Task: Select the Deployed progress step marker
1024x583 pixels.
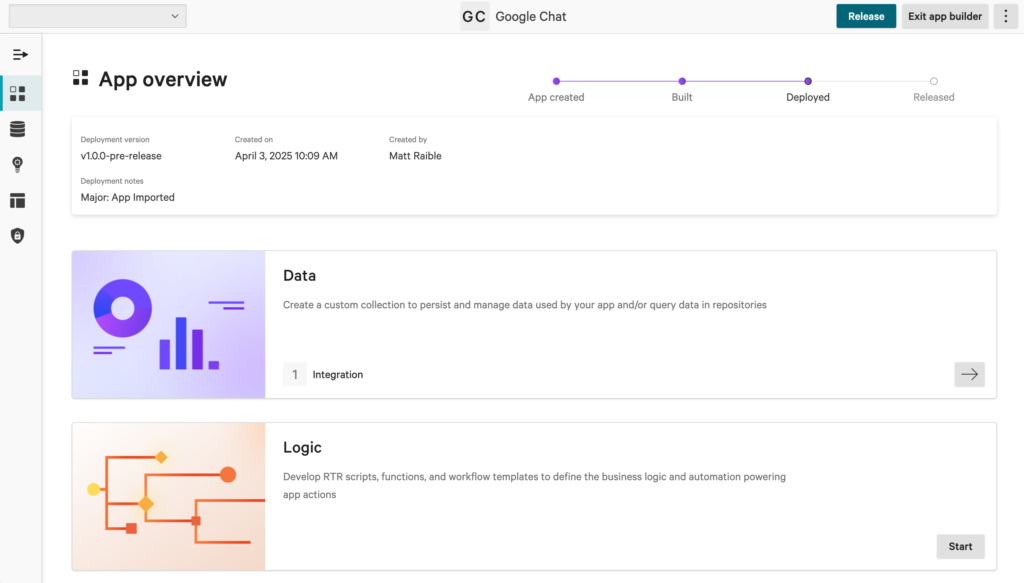Action: pos(808,82)
